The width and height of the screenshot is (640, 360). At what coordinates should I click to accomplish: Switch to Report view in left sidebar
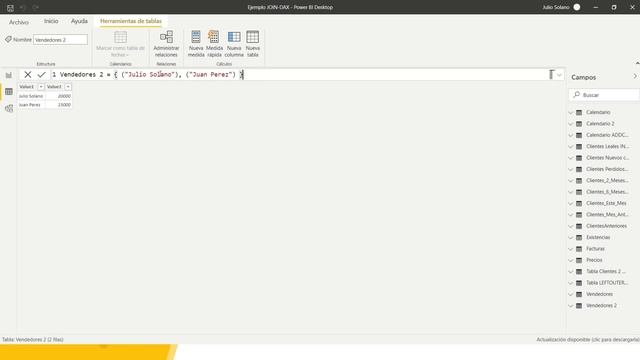9,75
